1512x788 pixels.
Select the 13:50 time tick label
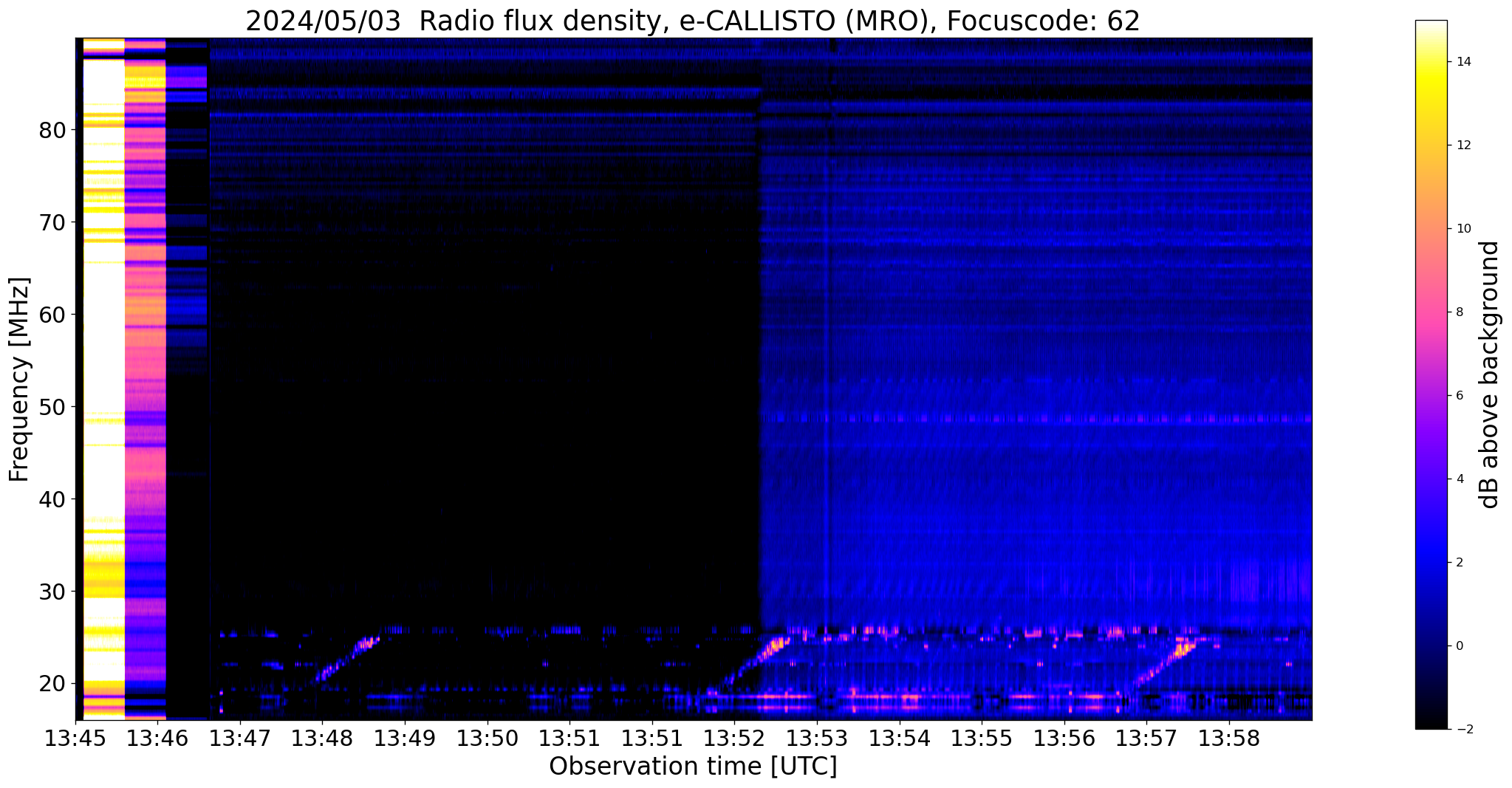pos(487,737)
